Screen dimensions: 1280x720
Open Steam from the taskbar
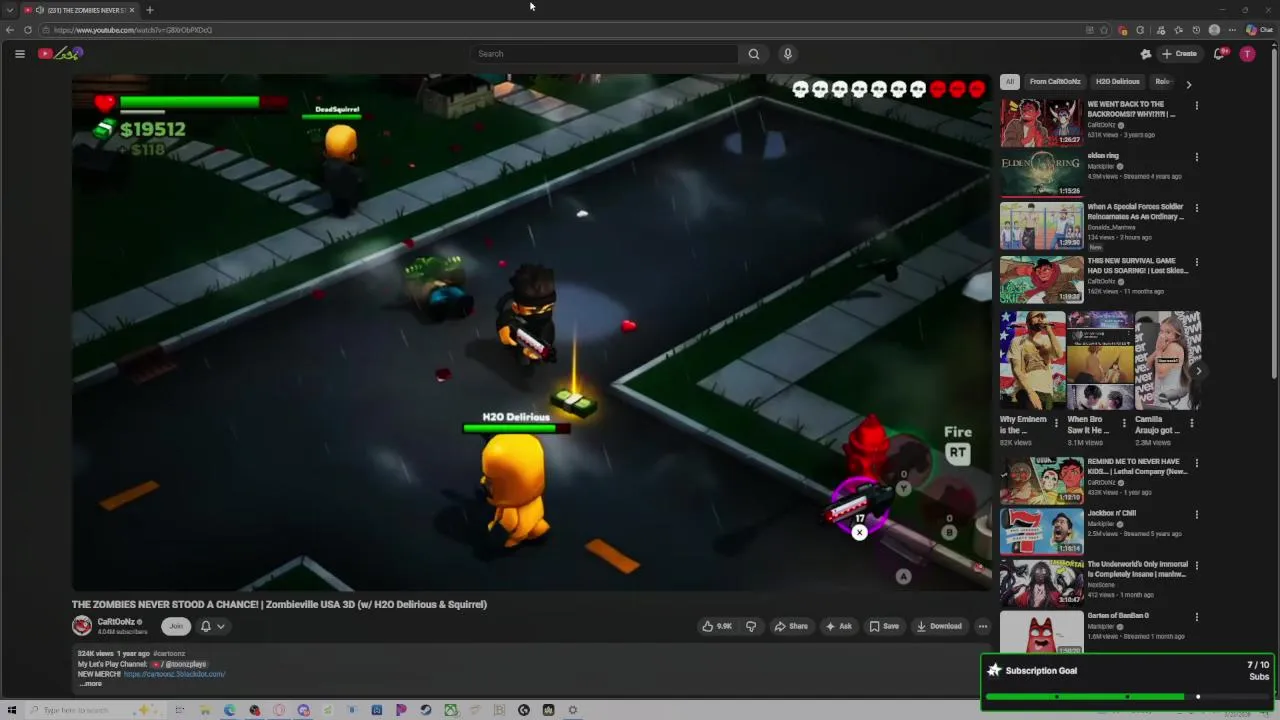tap(426, 710)
